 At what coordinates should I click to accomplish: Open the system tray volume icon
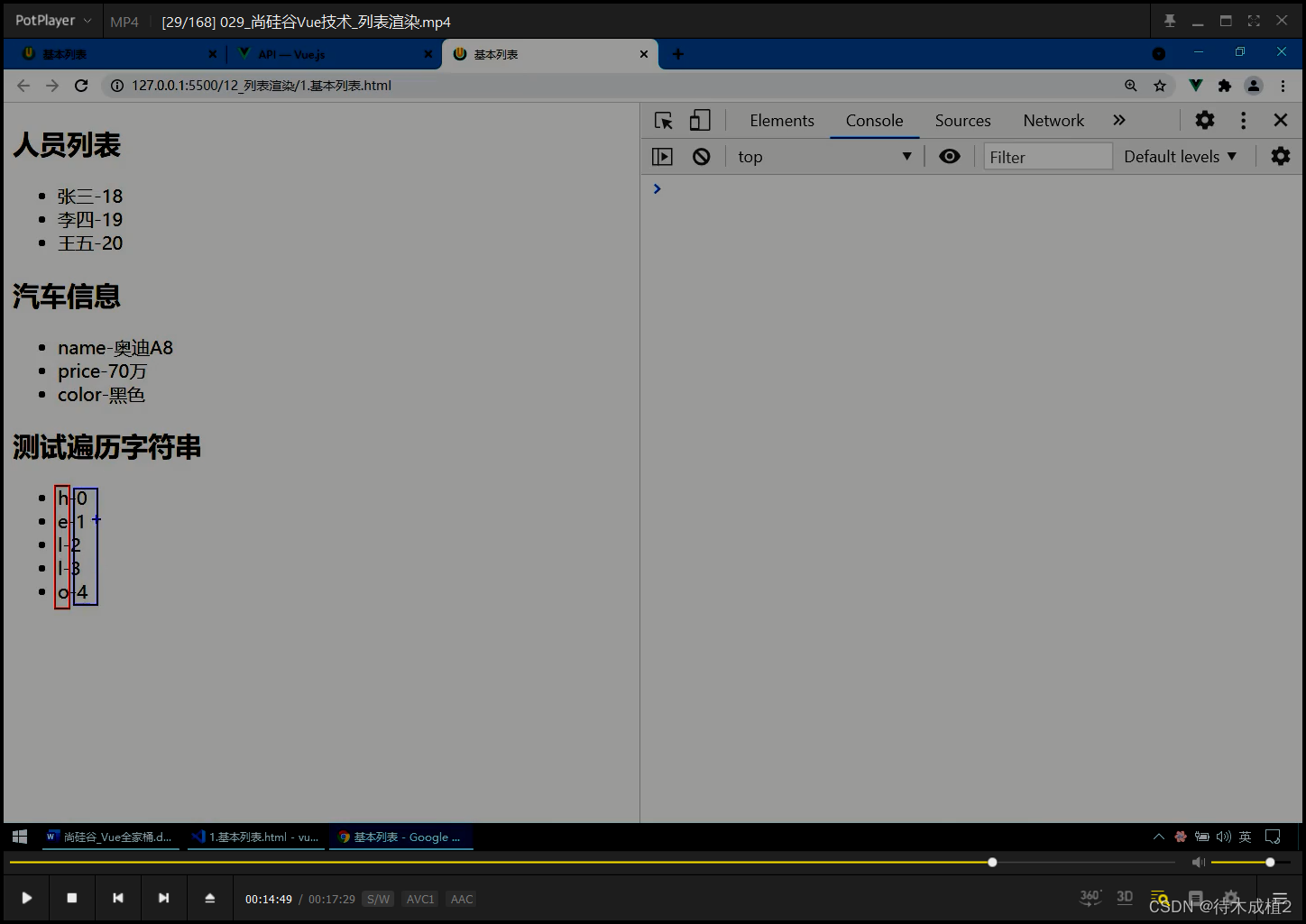pos(1224,837)
